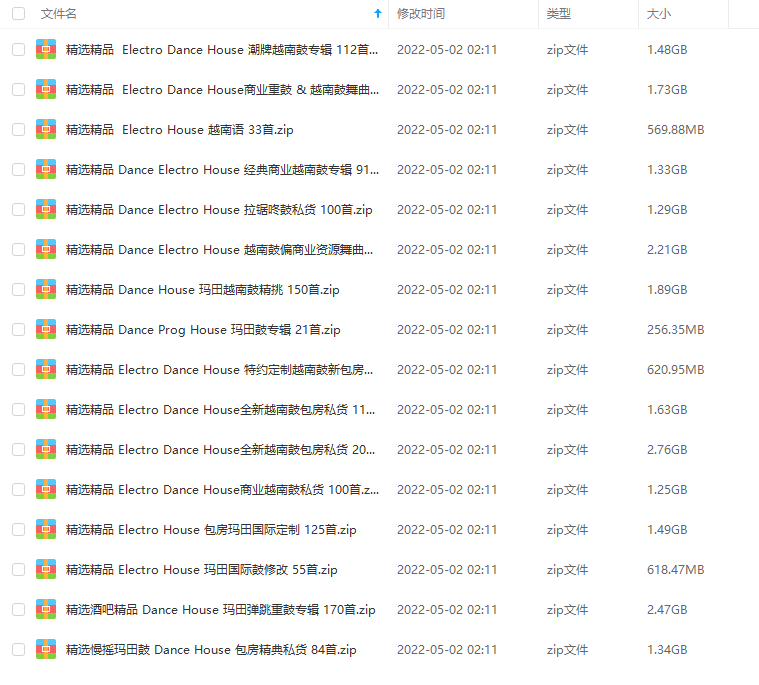Open file 精选精品 Electro House 越南语 33首.zip
The height and width of the screenshot is (685, 759).
179,129
